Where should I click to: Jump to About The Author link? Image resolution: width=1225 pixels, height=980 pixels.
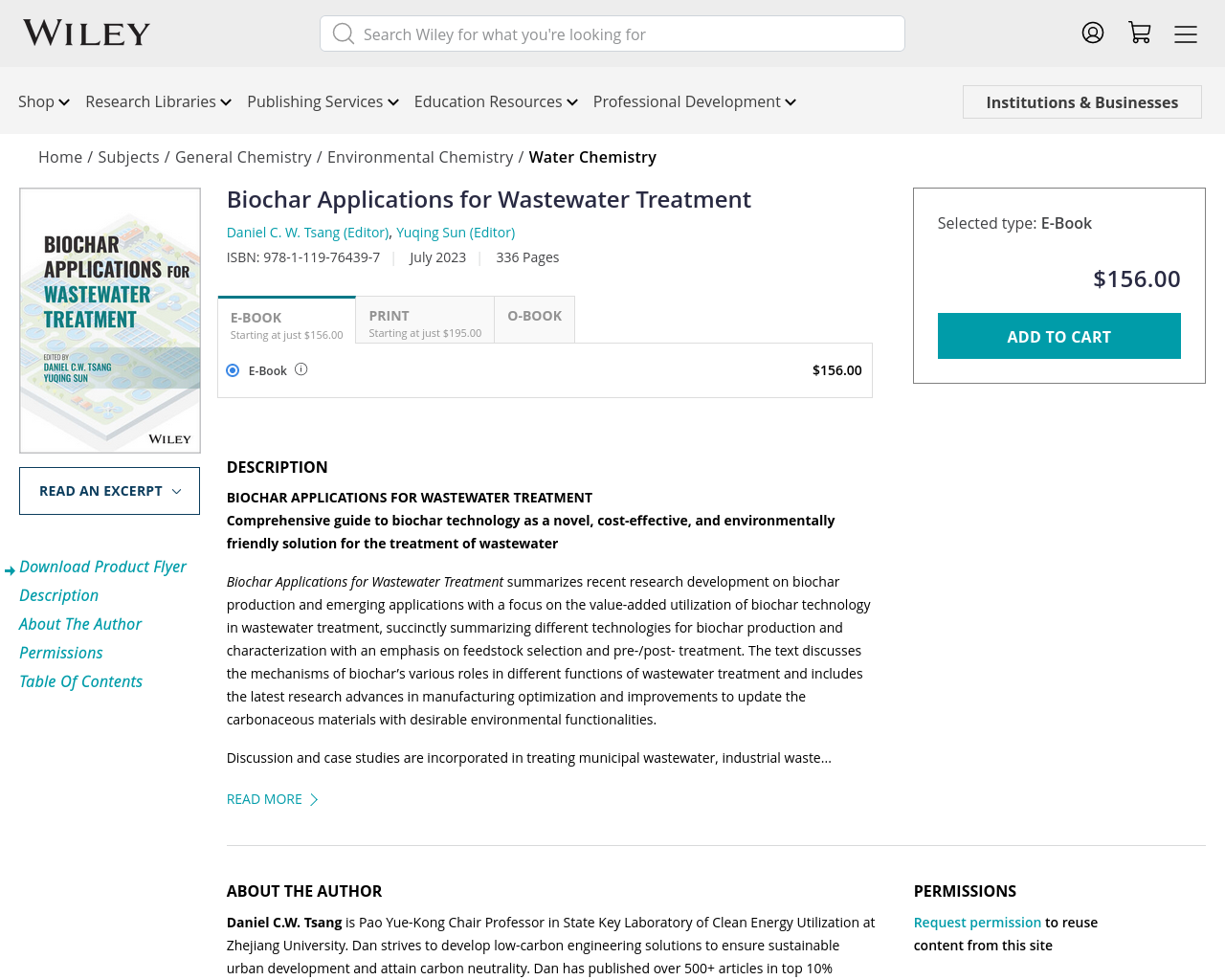80,624
